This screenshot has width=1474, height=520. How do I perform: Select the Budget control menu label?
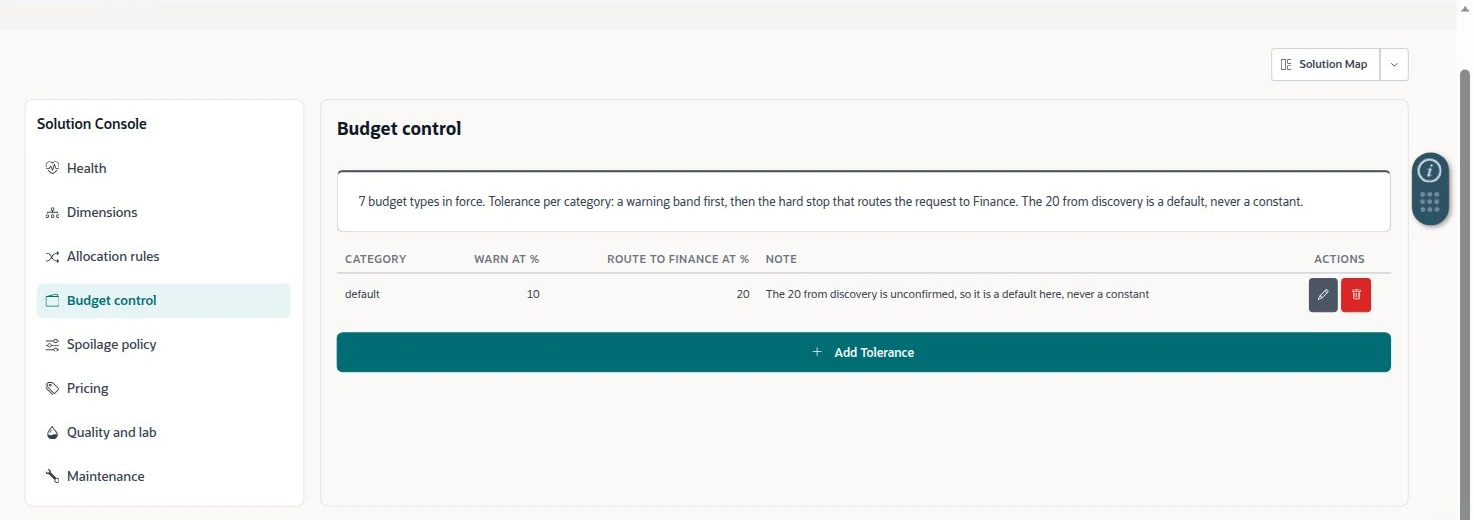(112, 300)
